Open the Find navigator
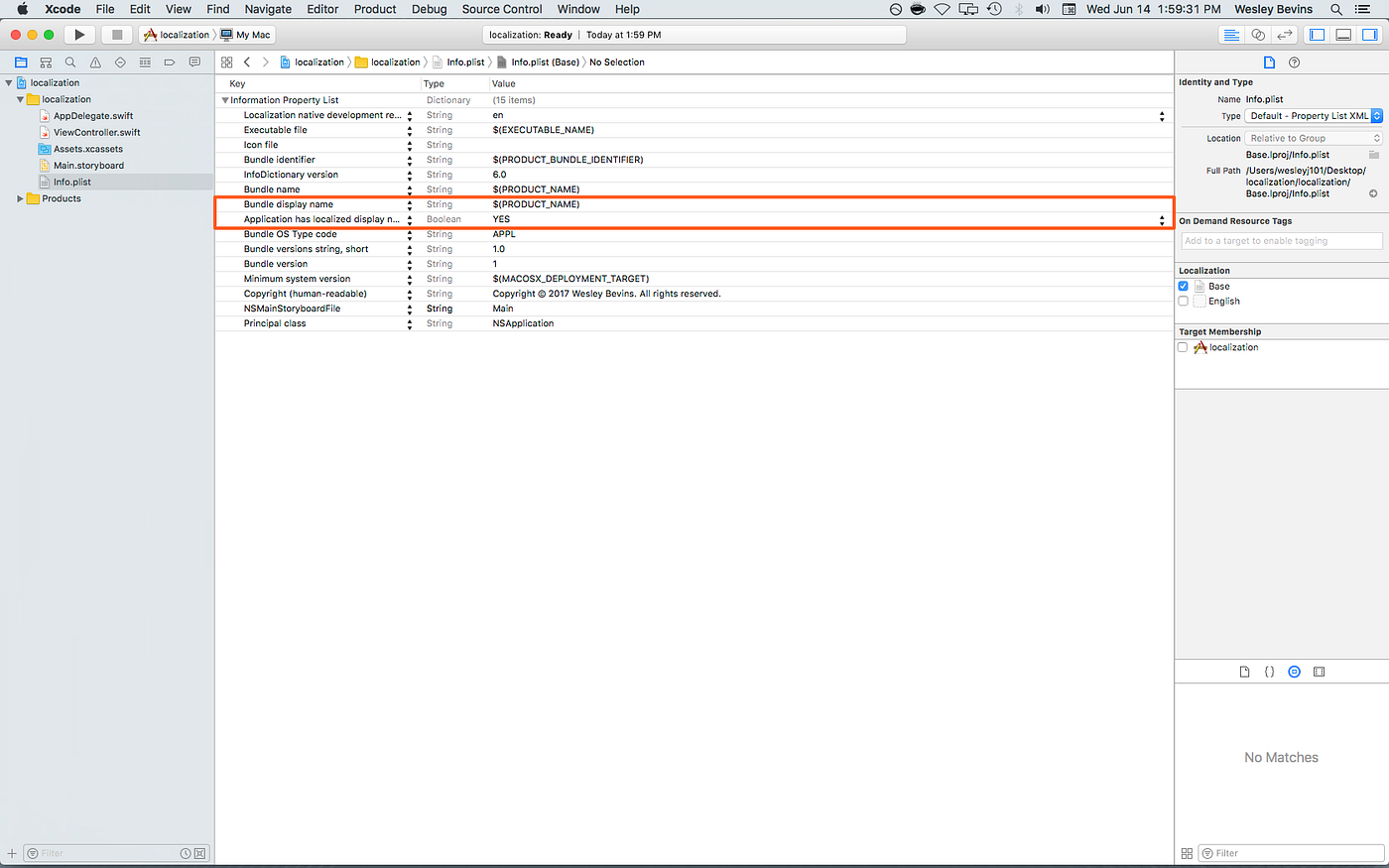Screen dimensions: 1389x868 pyautogui.click(x=69, y=62)
